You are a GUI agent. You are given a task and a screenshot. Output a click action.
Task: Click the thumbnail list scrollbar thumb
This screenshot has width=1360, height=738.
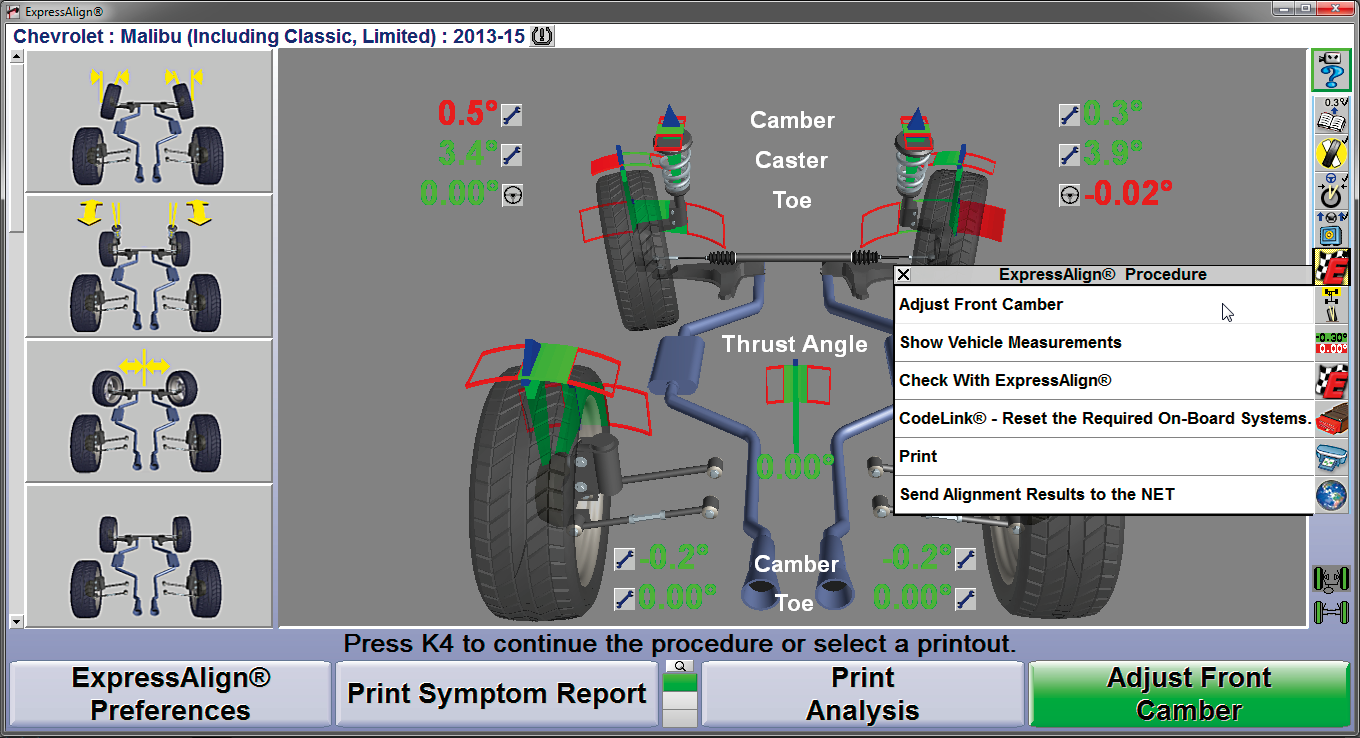coord(16,148)
